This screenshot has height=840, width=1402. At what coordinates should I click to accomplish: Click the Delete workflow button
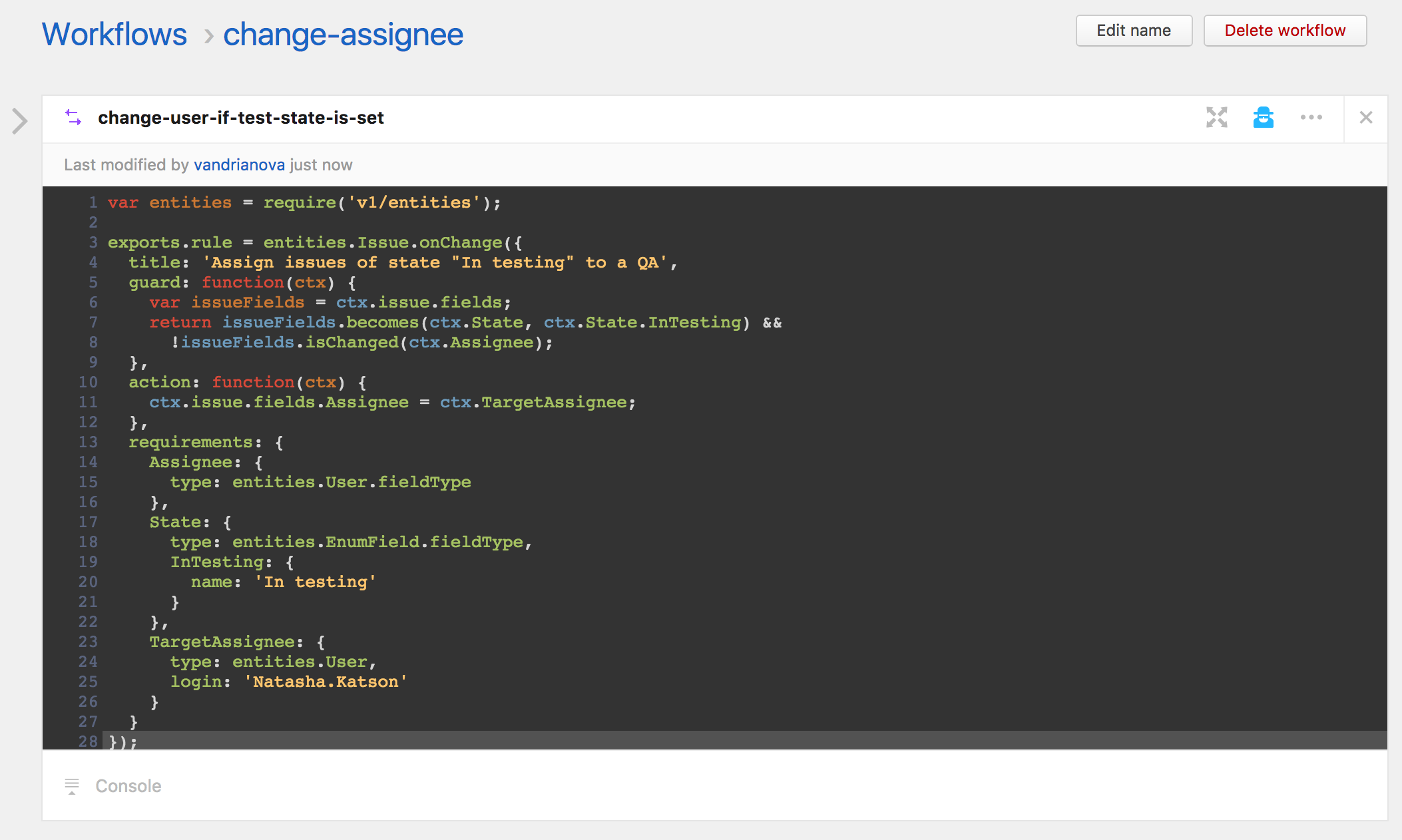click(1285, 31)
